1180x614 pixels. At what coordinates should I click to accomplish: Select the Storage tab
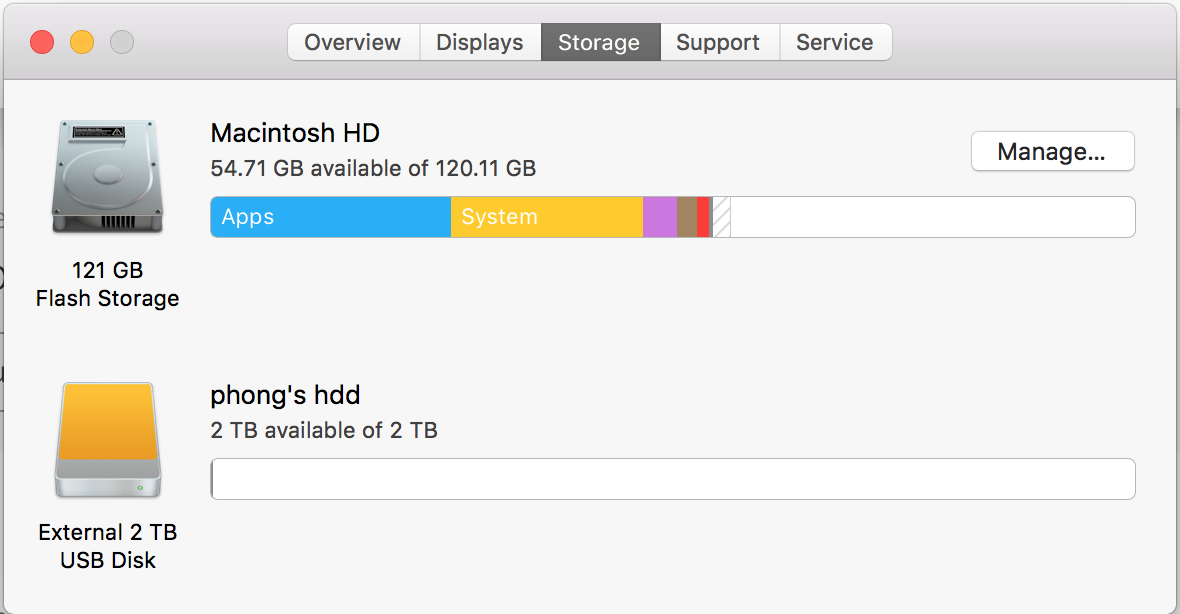point(599,42)
